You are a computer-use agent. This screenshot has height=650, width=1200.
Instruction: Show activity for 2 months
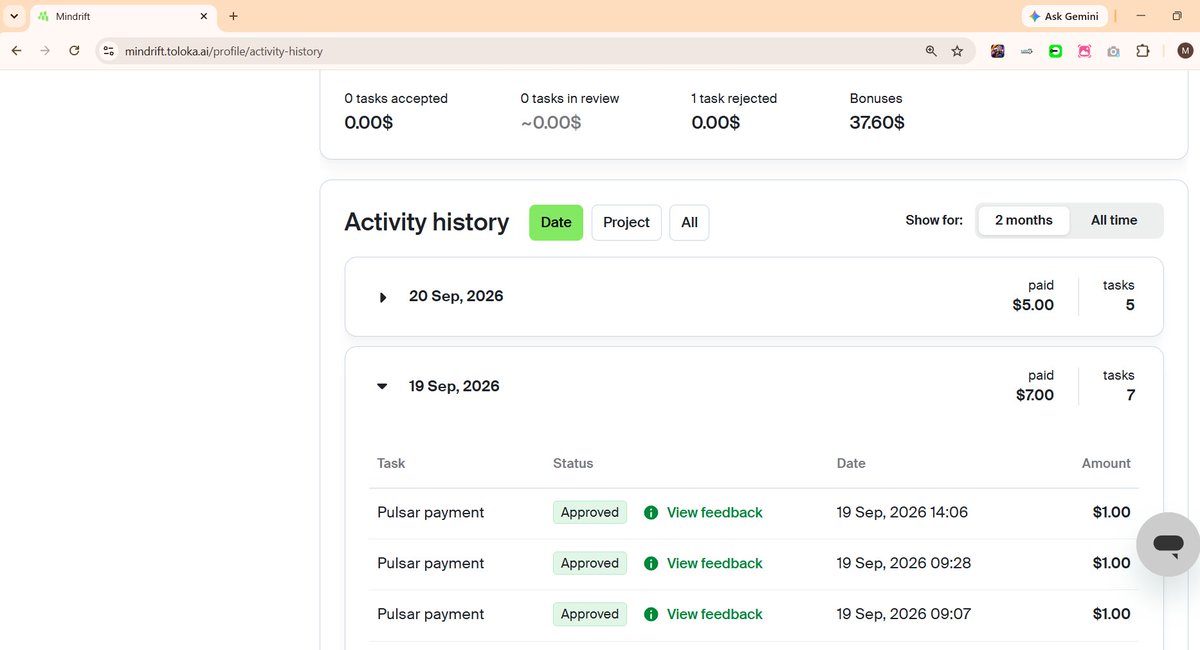1023,220
